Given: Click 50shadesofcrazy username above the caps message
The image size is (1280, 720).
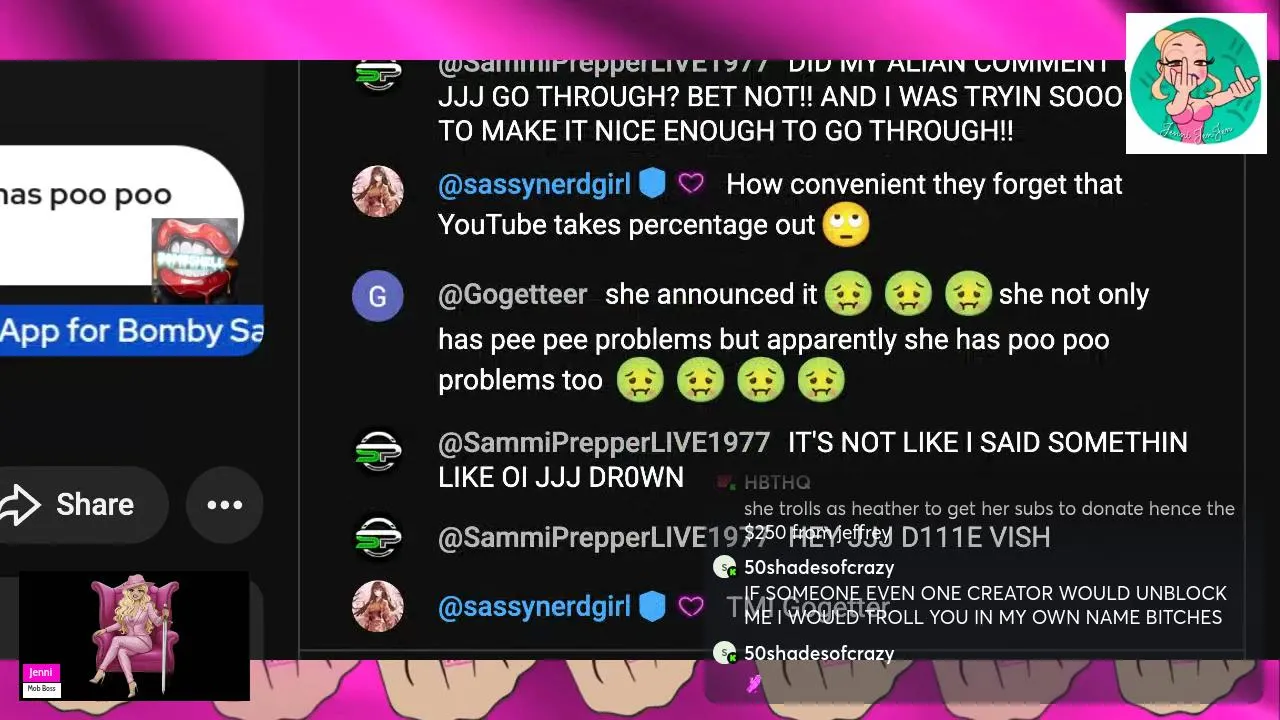Looking at the screenshot, I should point(819,567).
